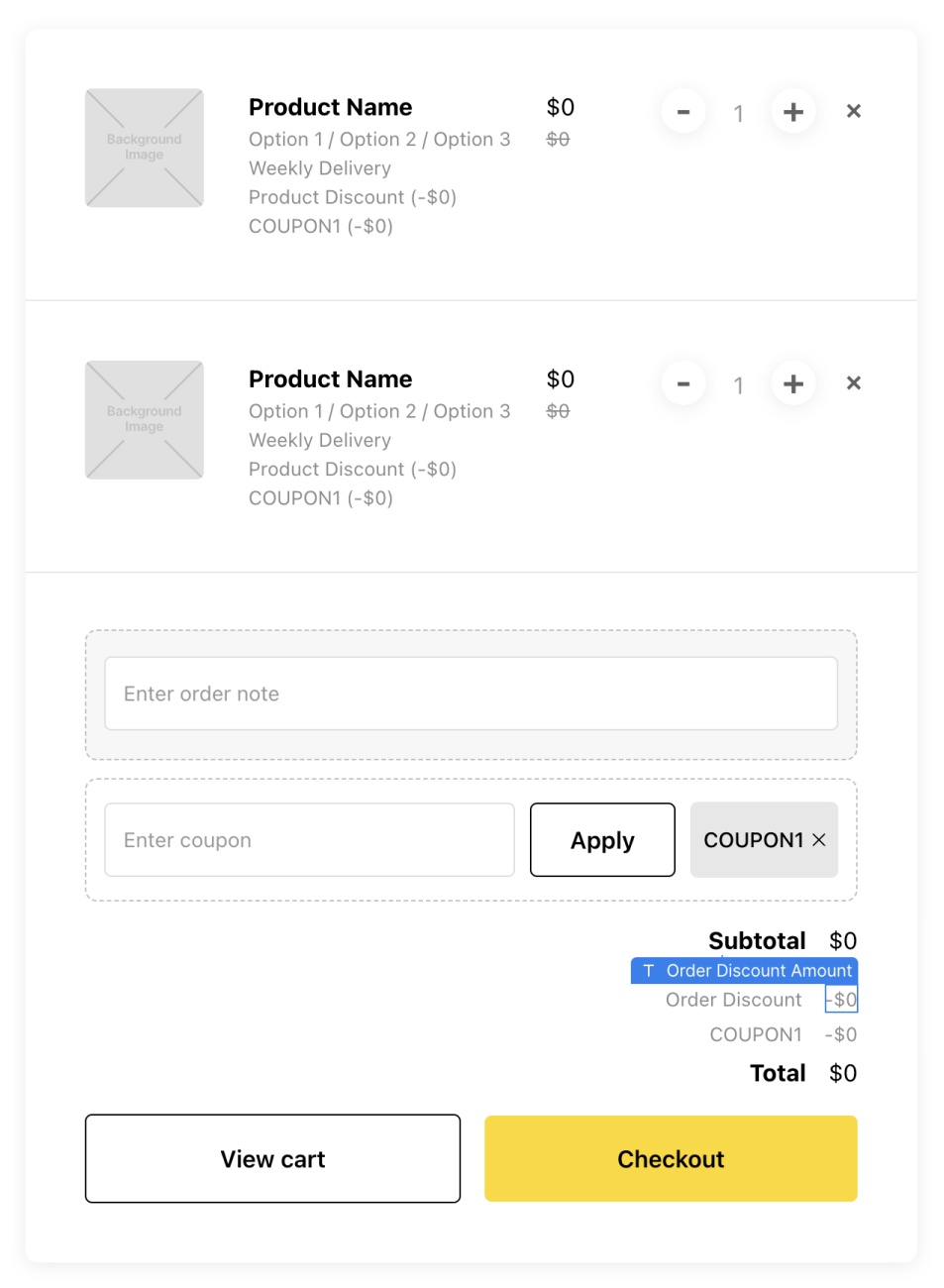Focus the Enter coupon field
Image resolution: width=944 pixels, height=1288 pixels.
[310, 840]
